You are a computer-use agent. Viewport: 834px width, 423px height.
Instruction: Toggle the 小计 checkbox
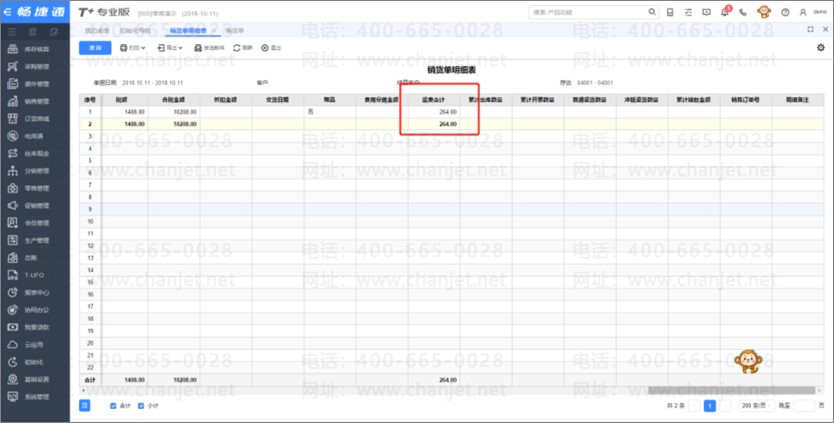tap(141, 406)
